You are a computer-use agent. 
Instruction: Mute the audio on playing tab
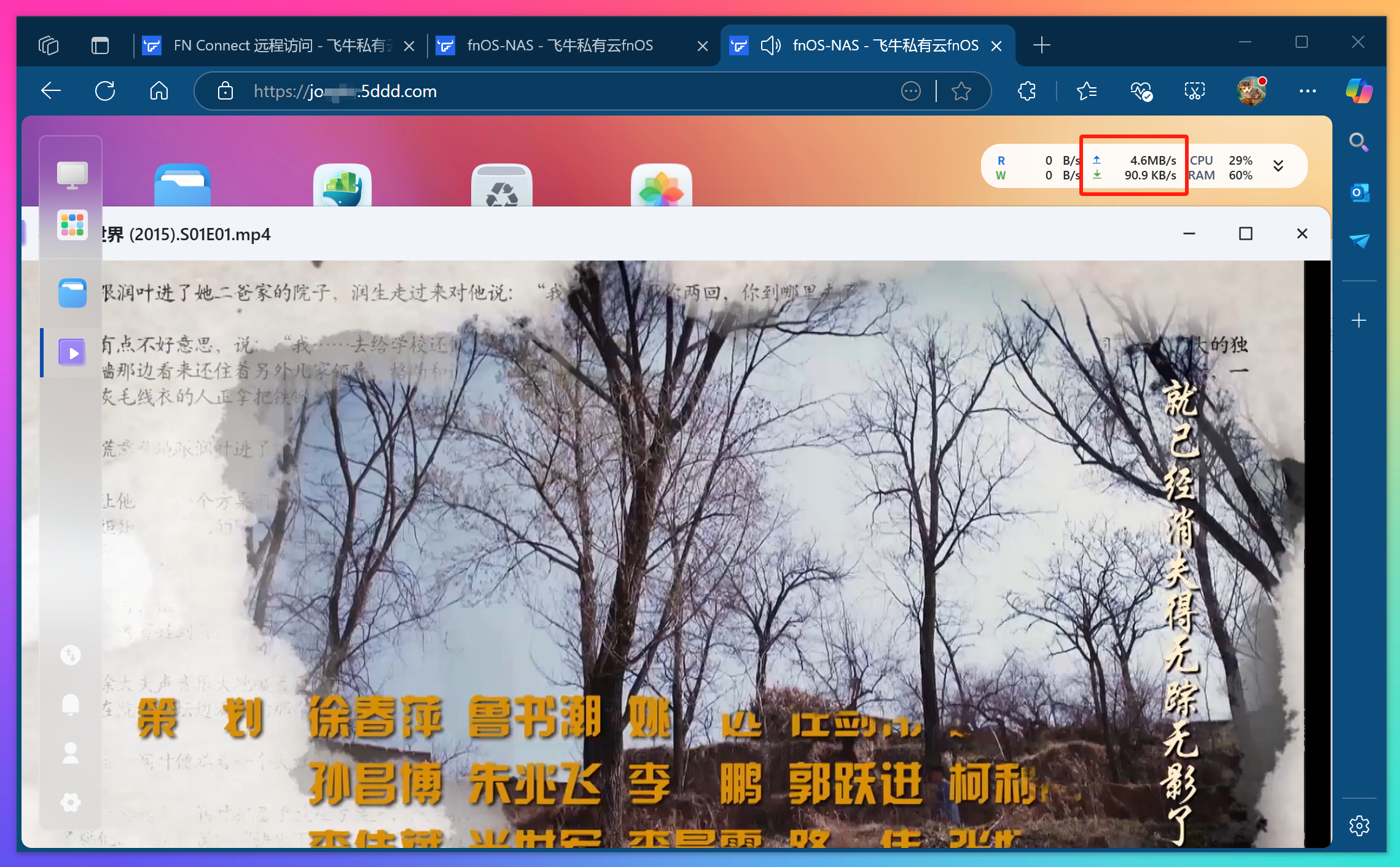[770, 45]
